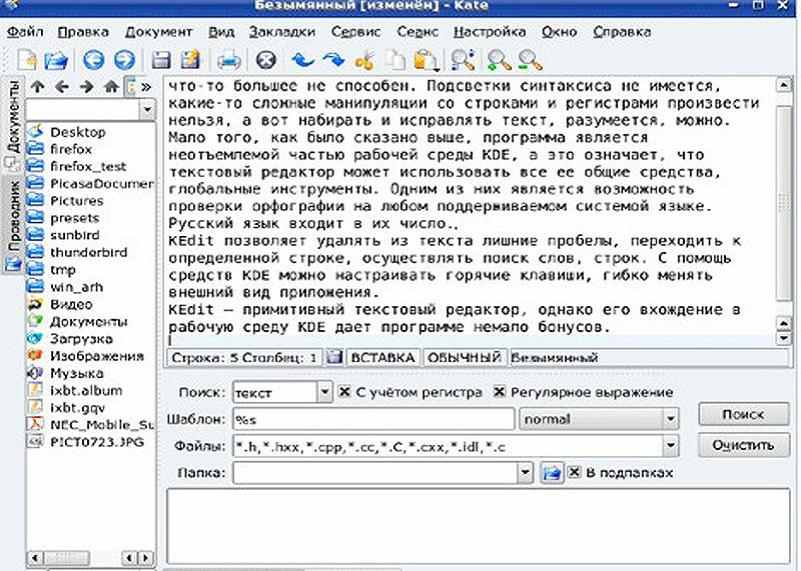Image resolution: width=801 pixels, height=571 pixels.
Task: Select the Загрузка folder
Action: tap(70, 338)
